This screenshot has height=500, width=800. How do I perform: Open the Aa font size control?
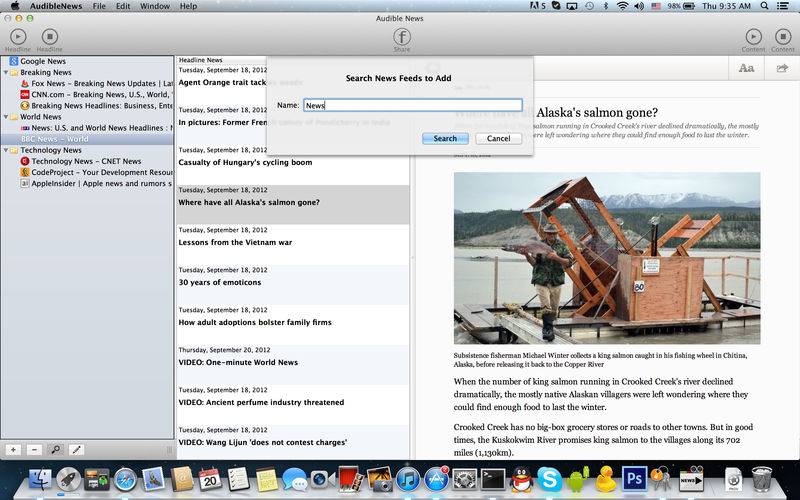click(x=746, y=68)
